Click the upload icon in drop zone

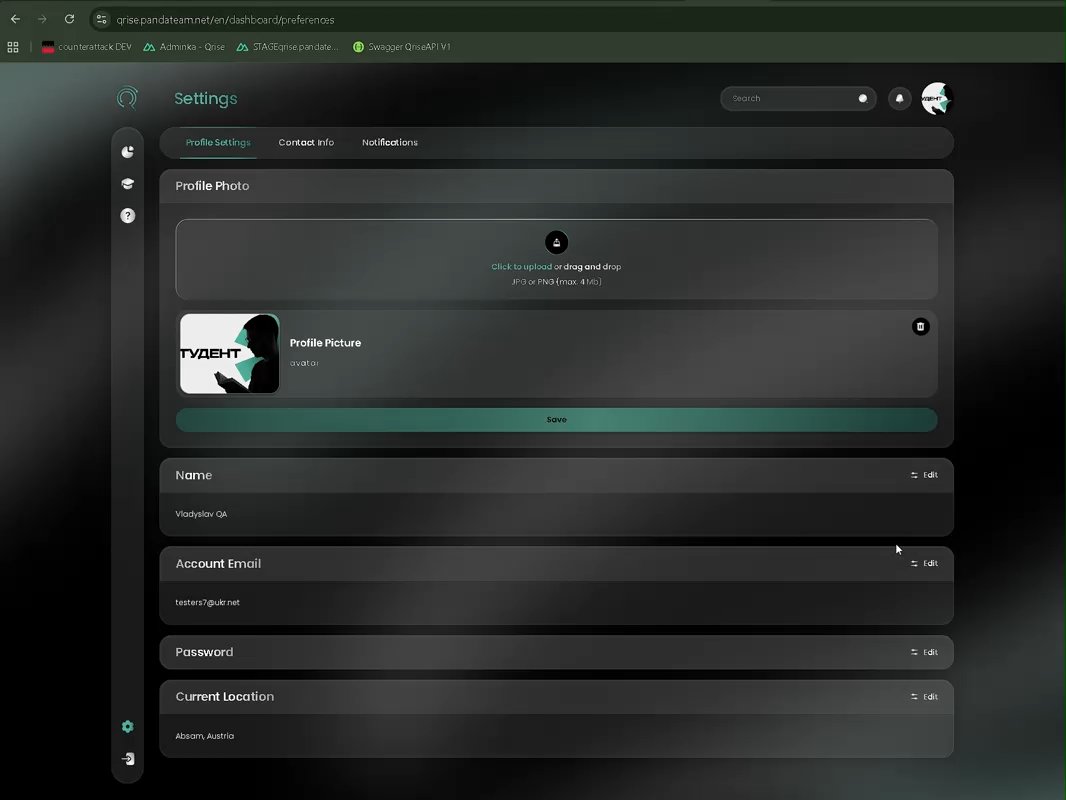pos(556,243)
